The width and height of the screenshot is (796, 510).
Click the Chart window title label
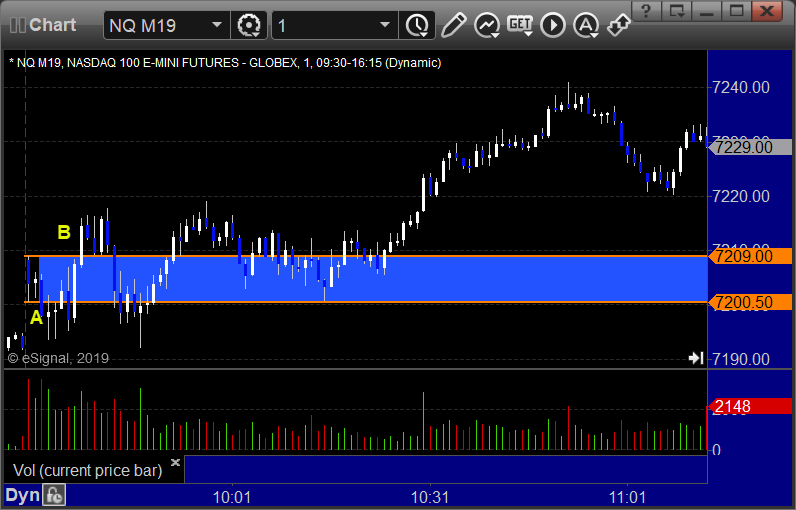tap(52, 25)
